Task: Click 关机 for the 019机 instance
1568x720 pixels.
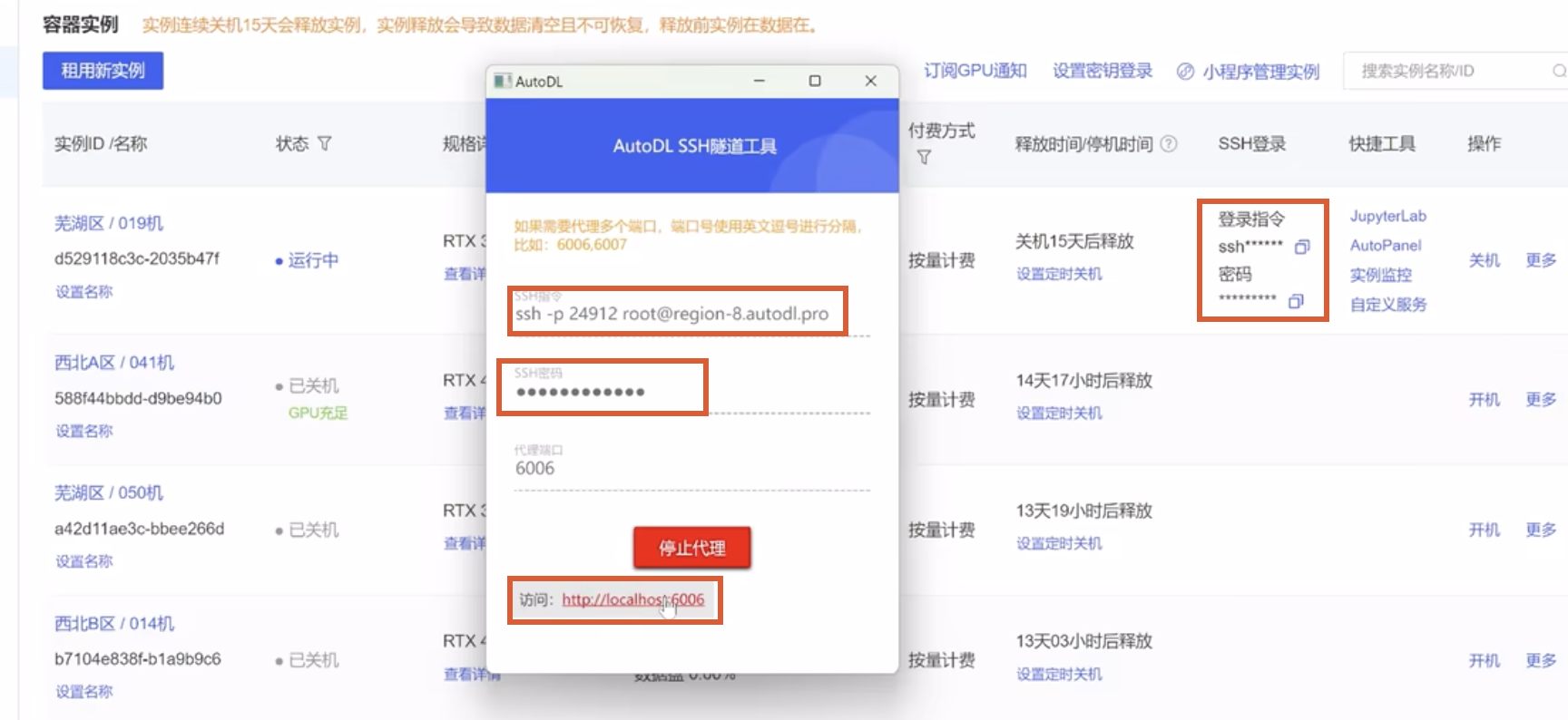Action: click(1485, 260)
